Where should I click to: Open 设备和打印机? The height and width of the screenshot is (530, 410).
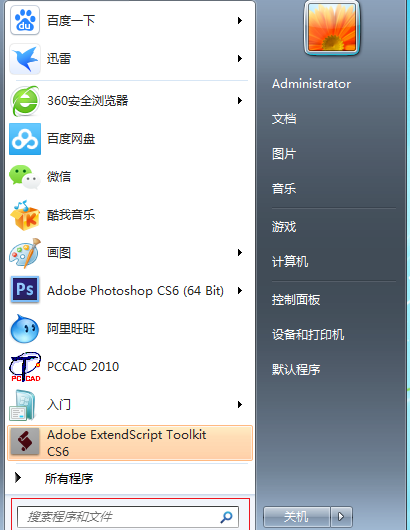[x=308, y=335]
